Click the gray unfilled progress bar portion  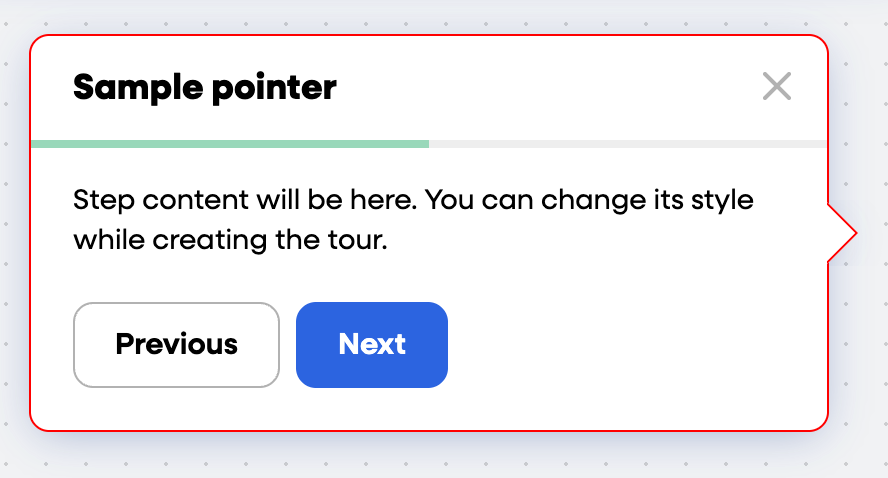(627, 144)
